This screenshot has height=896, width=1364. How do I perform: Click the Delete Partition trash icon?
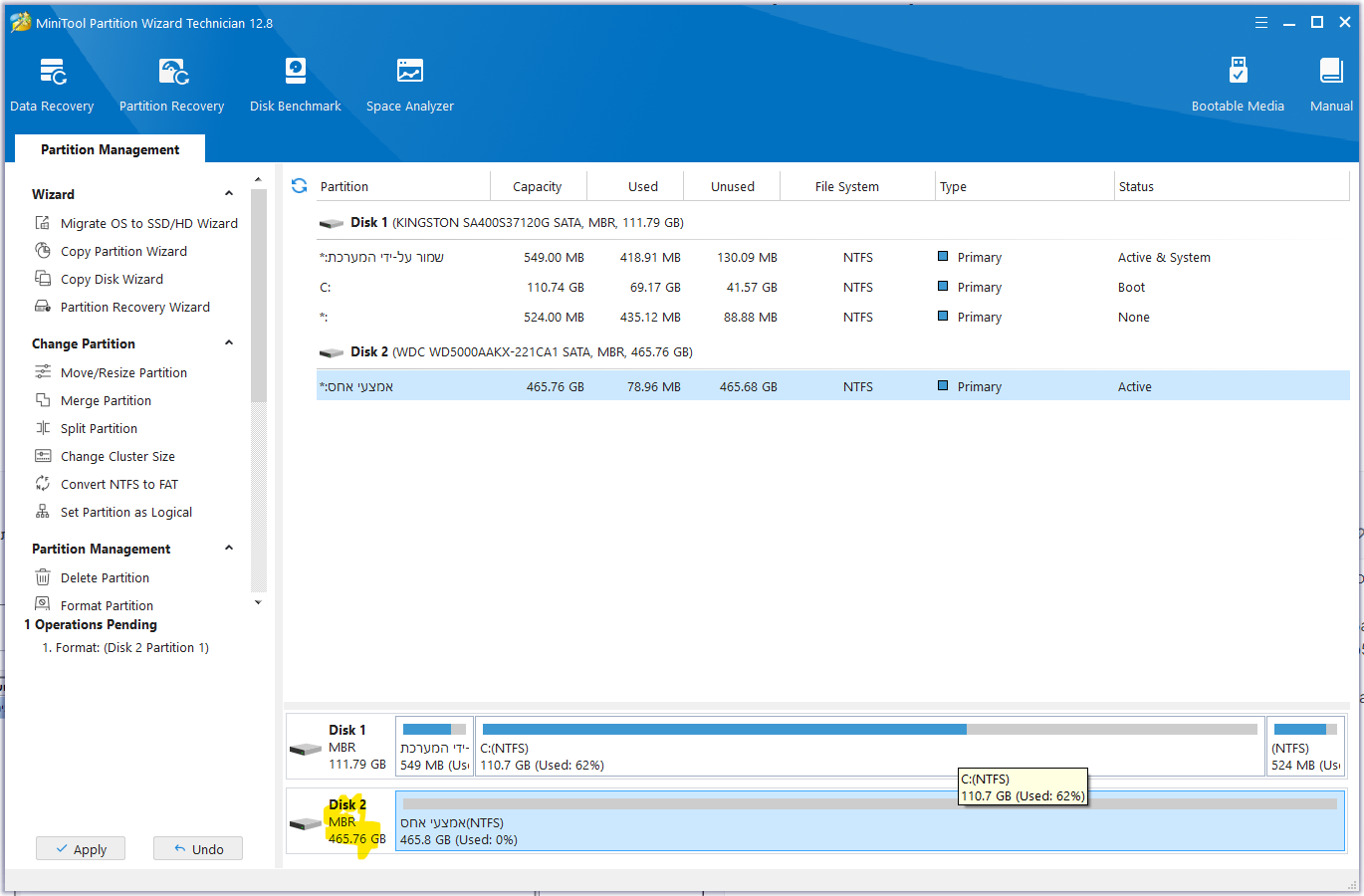point(43,577)
